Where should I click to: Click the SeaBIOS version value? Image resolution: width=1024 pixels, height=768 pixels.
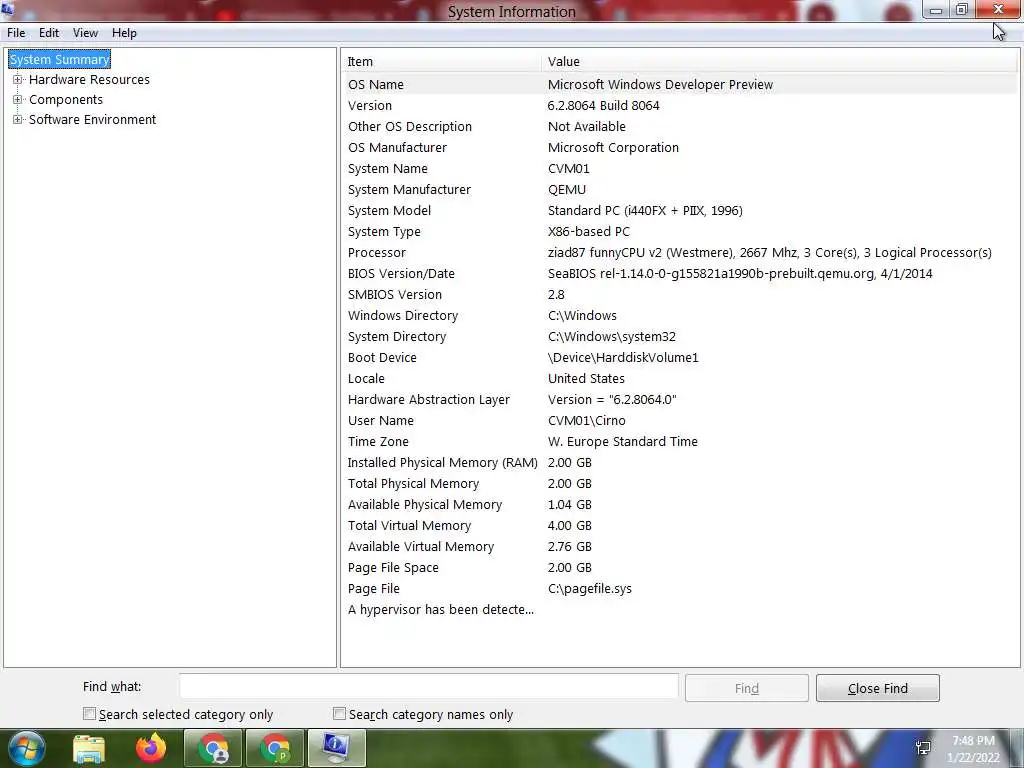click(740, 274)
